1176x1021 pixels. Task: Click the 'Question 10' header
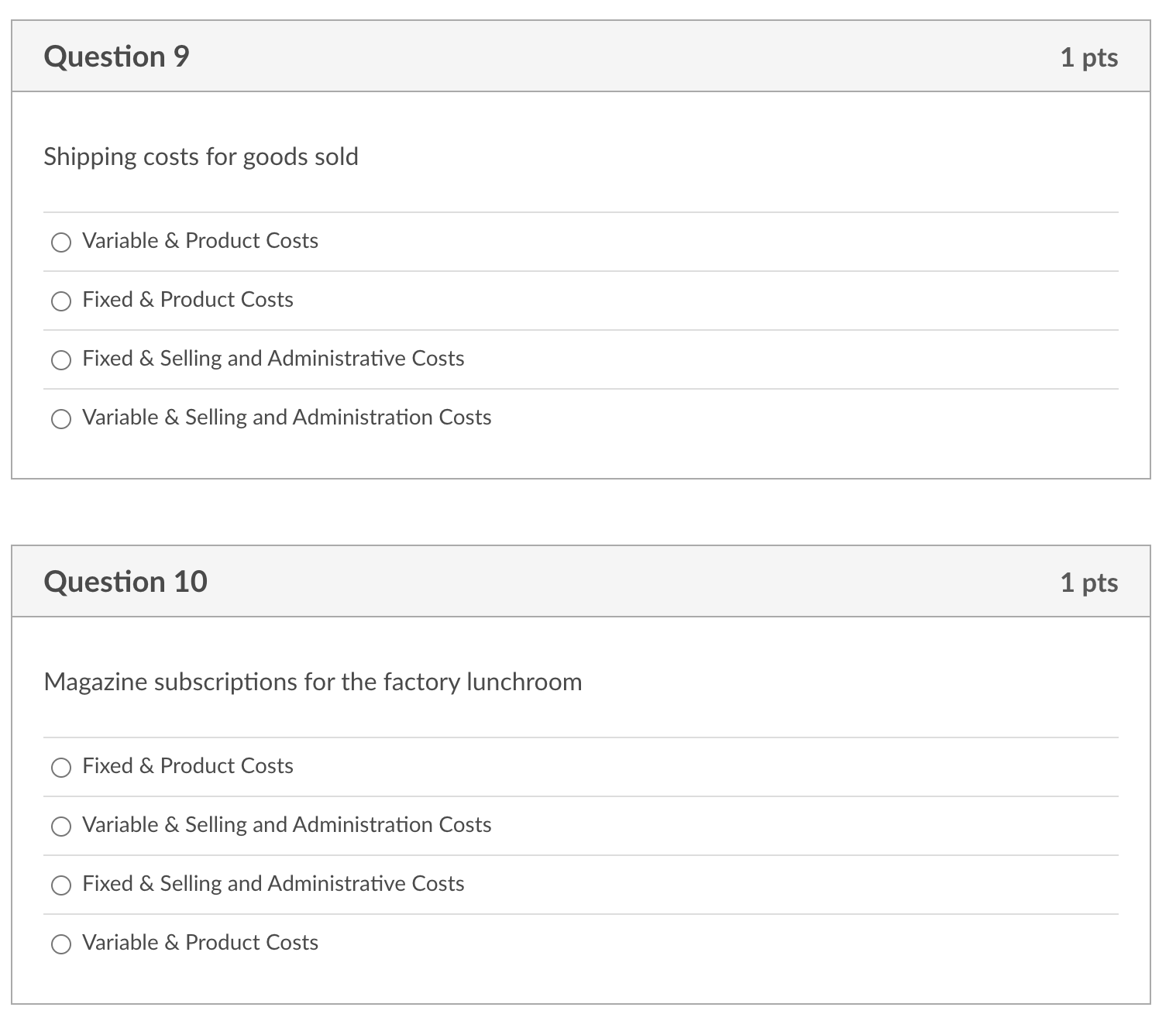click(126, 581)
